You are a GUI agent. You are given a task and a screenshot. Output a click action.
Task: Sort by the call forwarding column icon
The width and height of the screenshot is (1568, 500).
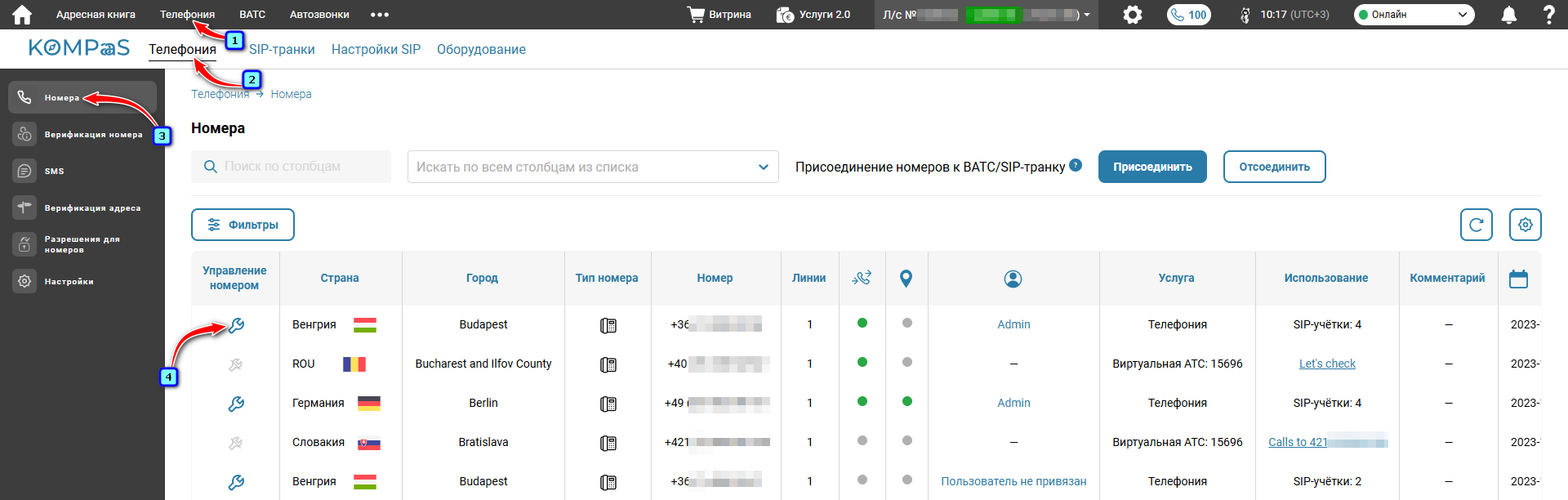(862, 279)
